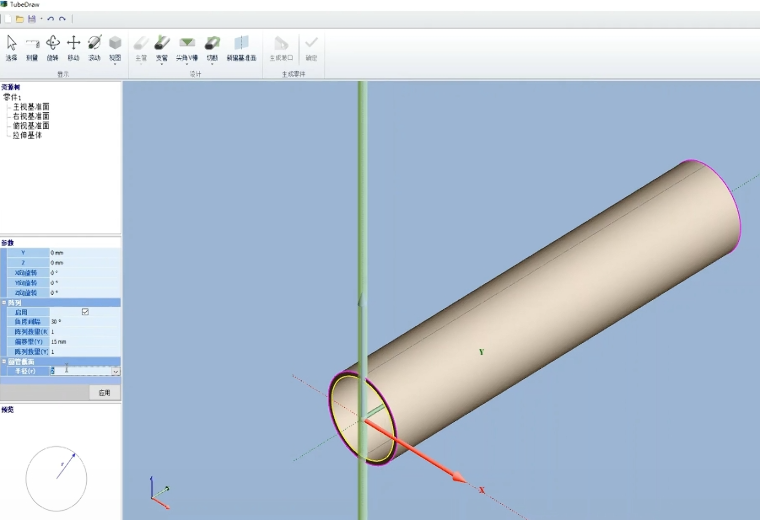Screen dimensions: 760x520
Task: Collapse the 阵列 parameter group
Action: pos(4,302)
